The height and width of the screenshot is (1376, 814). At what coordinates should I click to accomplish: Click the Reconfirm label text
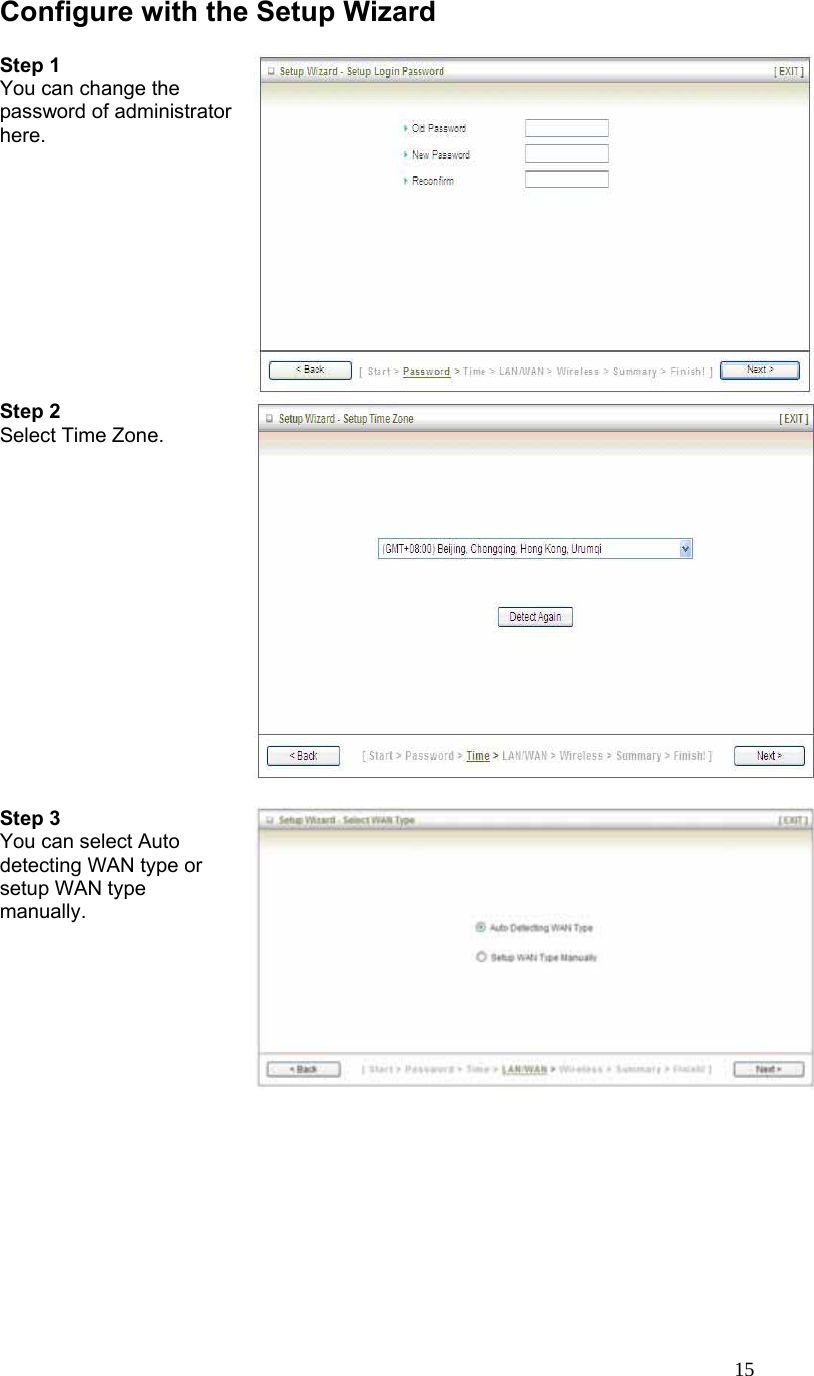[433, 181]
